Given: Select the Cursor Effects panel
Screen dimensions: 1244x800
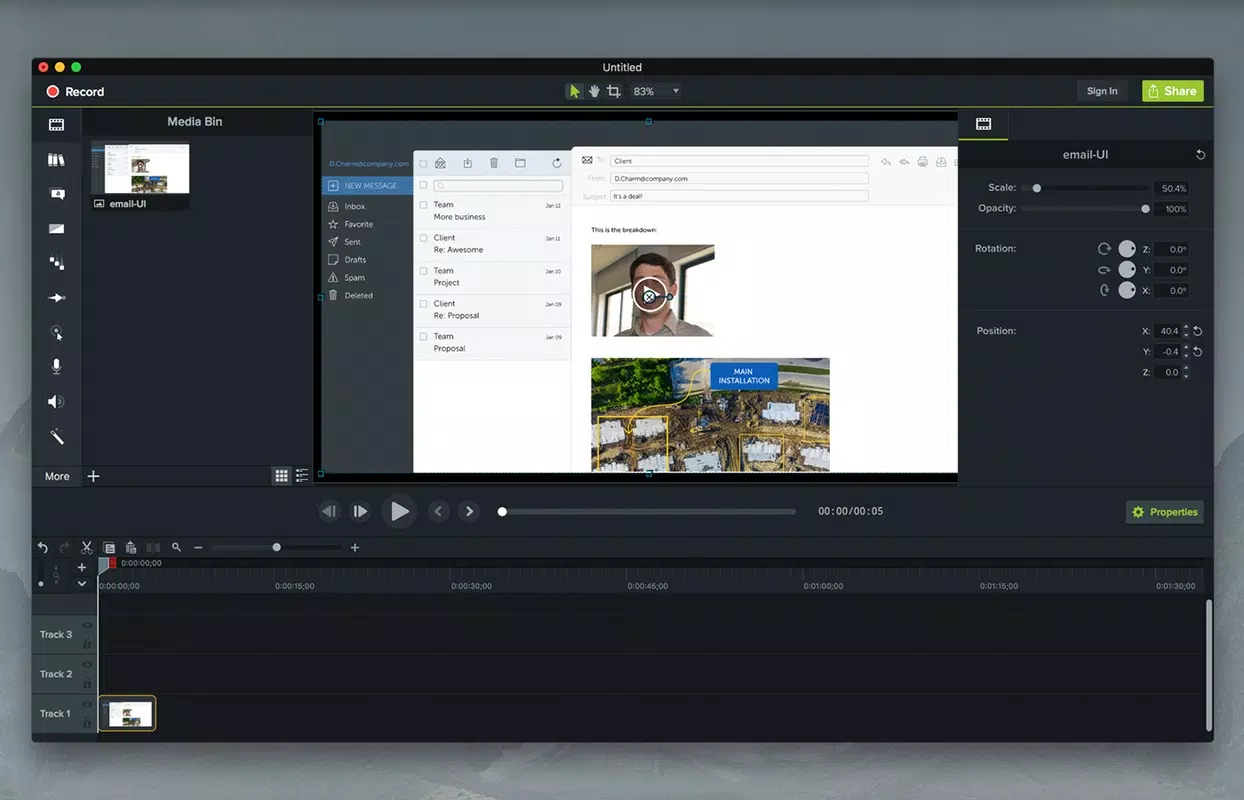Looking at the screenshot, I should click(x=56, y=331).
